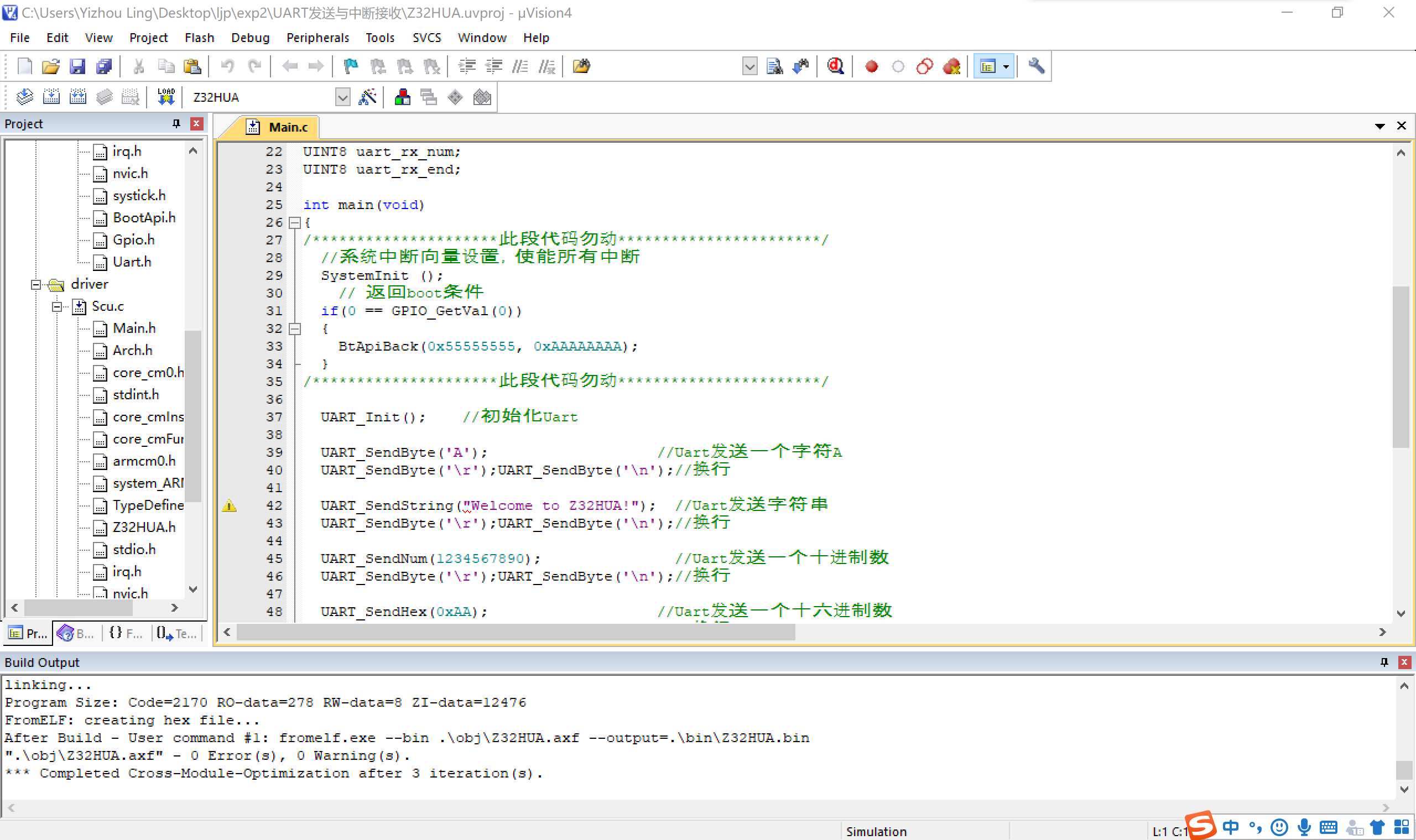Cut selected text icon
The width and height of the screenshot is (1416, 840).
click(139, 66)
